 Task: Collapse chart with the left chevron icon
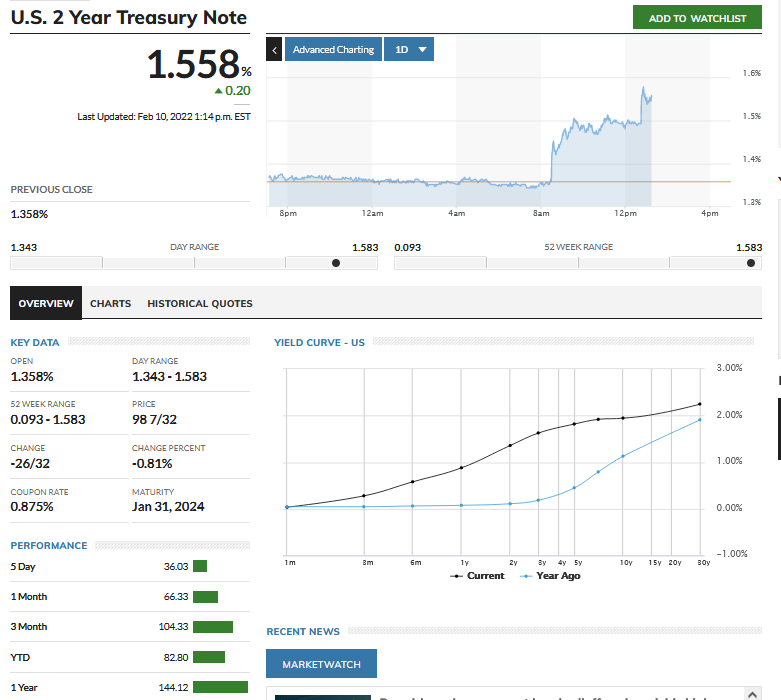(274, 49)
